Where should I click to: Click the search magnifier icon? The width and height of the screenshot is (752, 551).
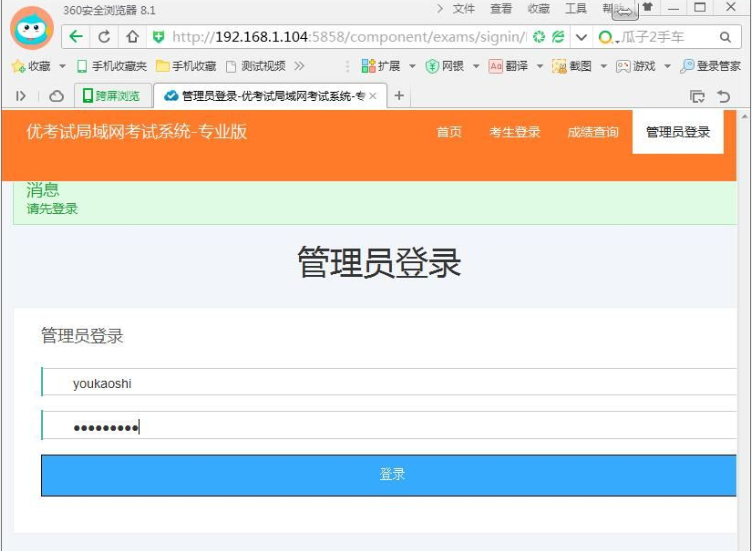tap(725, 37)
